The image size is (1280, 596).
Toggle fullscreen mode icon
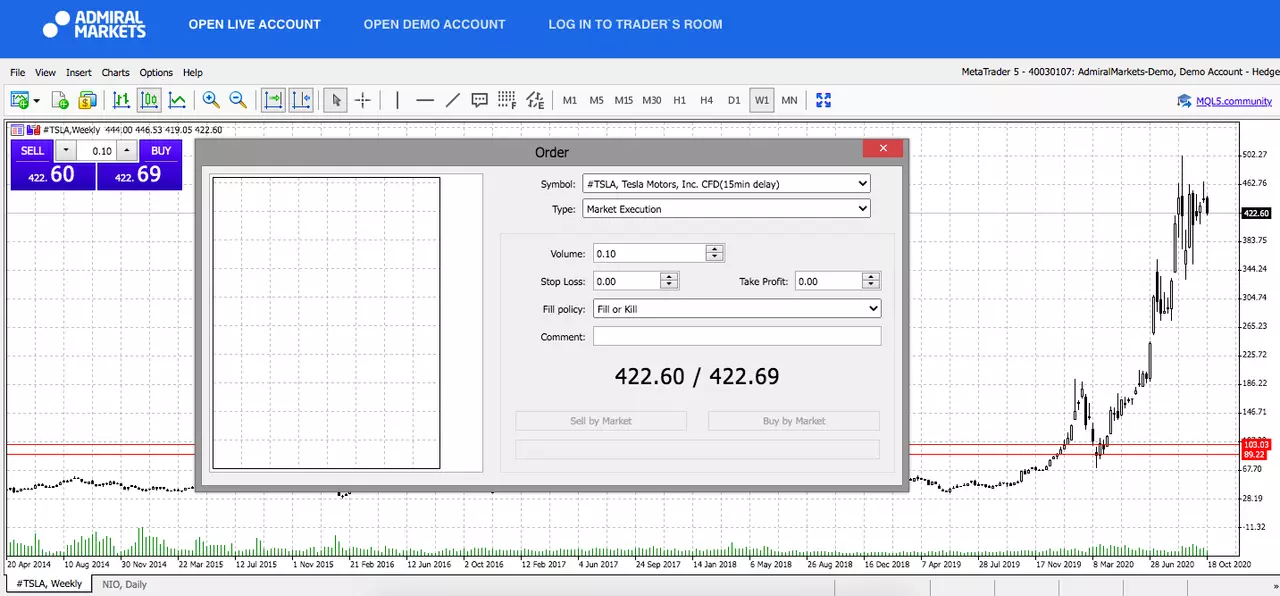(824, 100)
